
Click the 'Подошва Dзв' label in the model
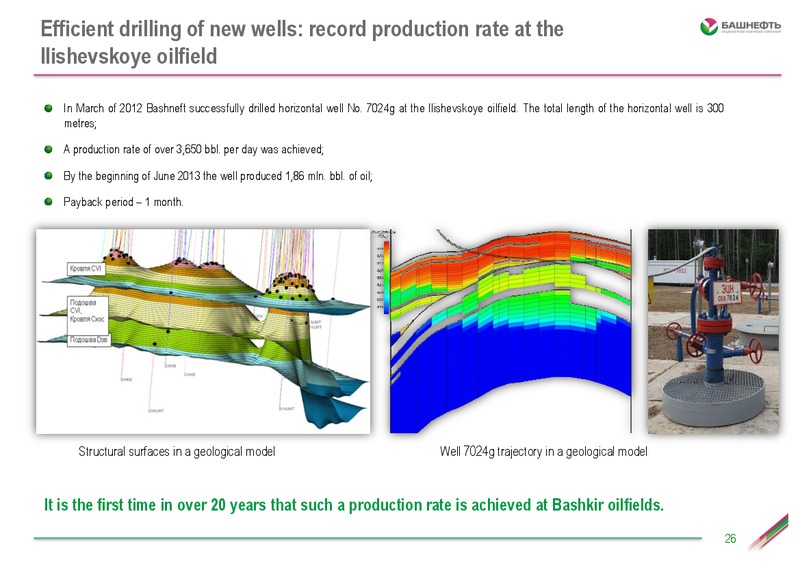pos(89,339)
